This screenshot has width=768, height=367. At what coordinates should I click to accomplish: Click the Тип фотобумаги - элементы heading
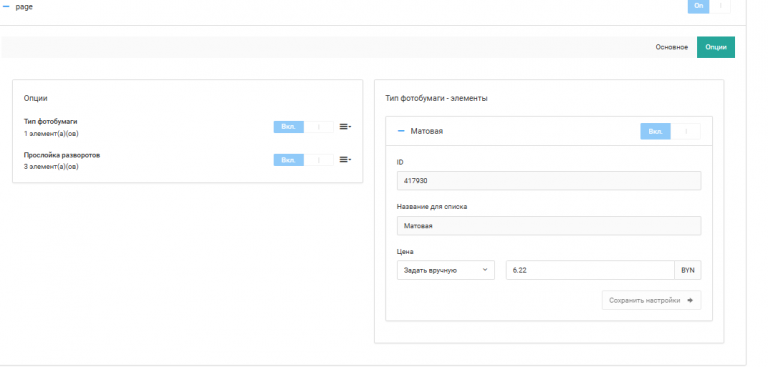436,98
